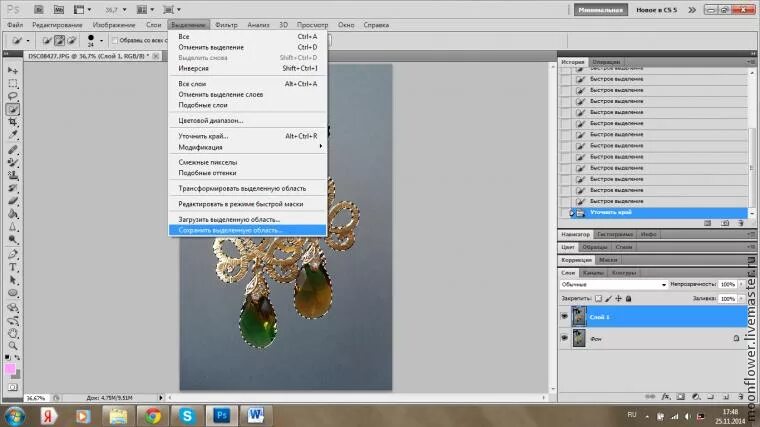760x427 pixels.
Task: Click the Слой 1 layer thumbnail
Action: [579, 316]
